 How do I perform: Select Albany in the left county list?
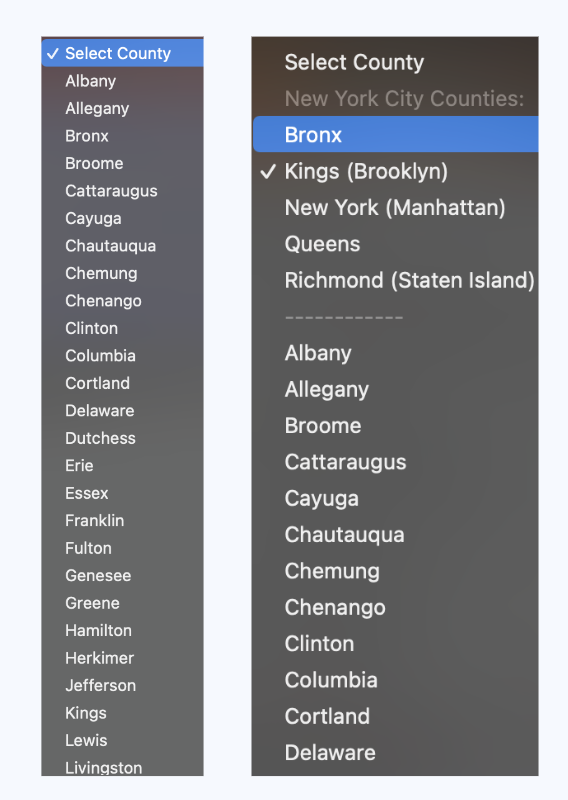(122, 81)
